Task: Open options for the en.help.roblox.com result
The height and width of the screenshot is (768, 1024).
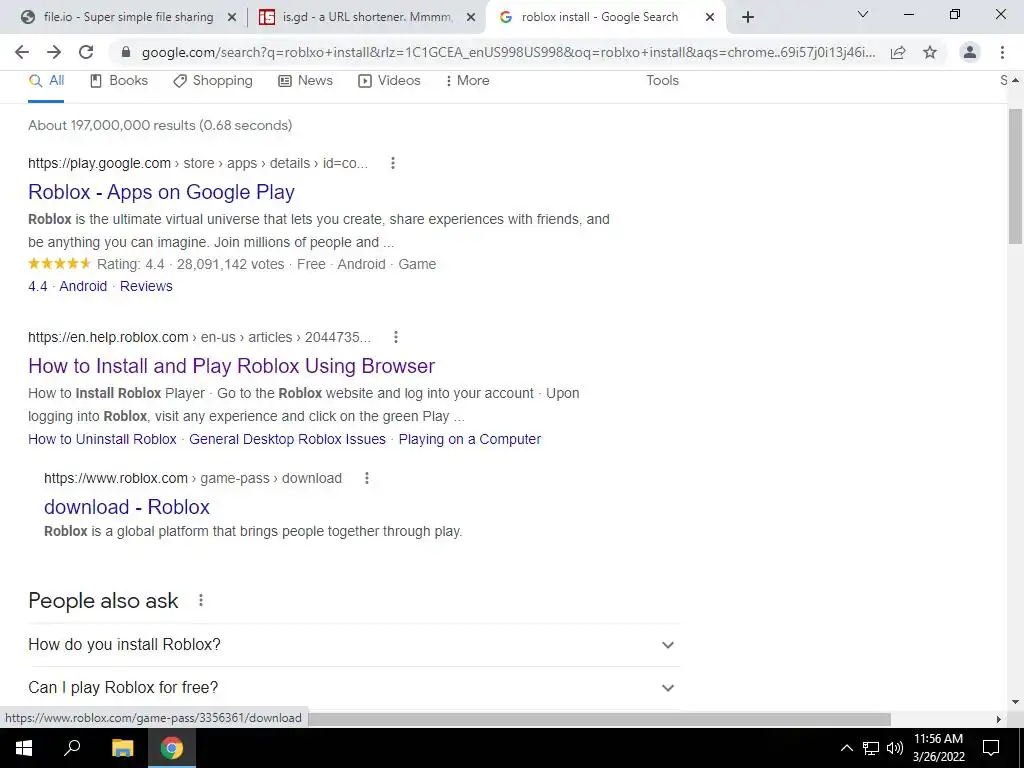Action: click(396, 337)
